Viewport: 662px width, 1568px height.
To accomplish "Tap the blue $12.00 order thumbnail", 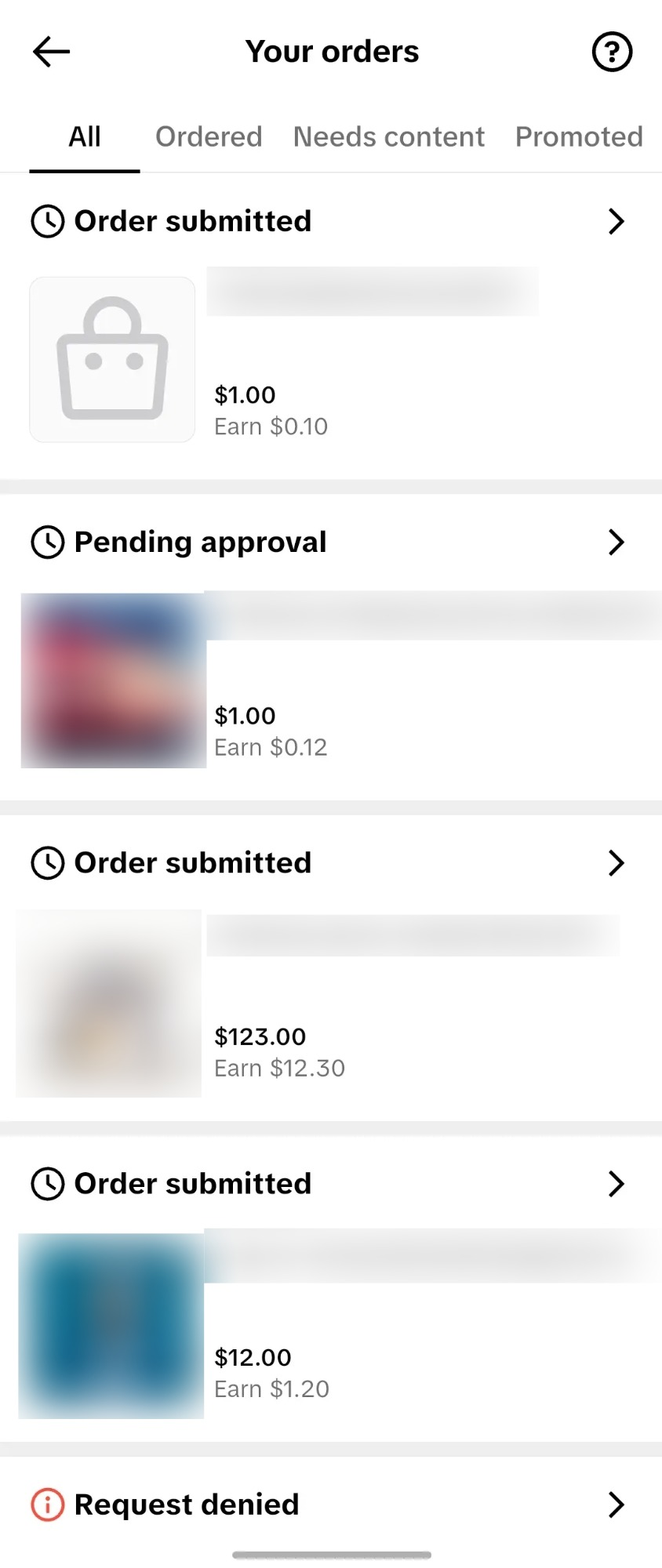I will tap(111, 1325).
